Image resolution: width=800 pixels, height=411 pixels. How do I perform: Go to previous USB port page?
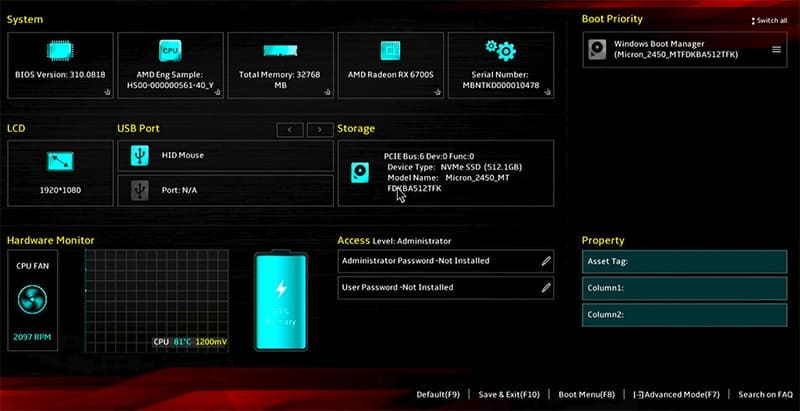click(289, 129)
